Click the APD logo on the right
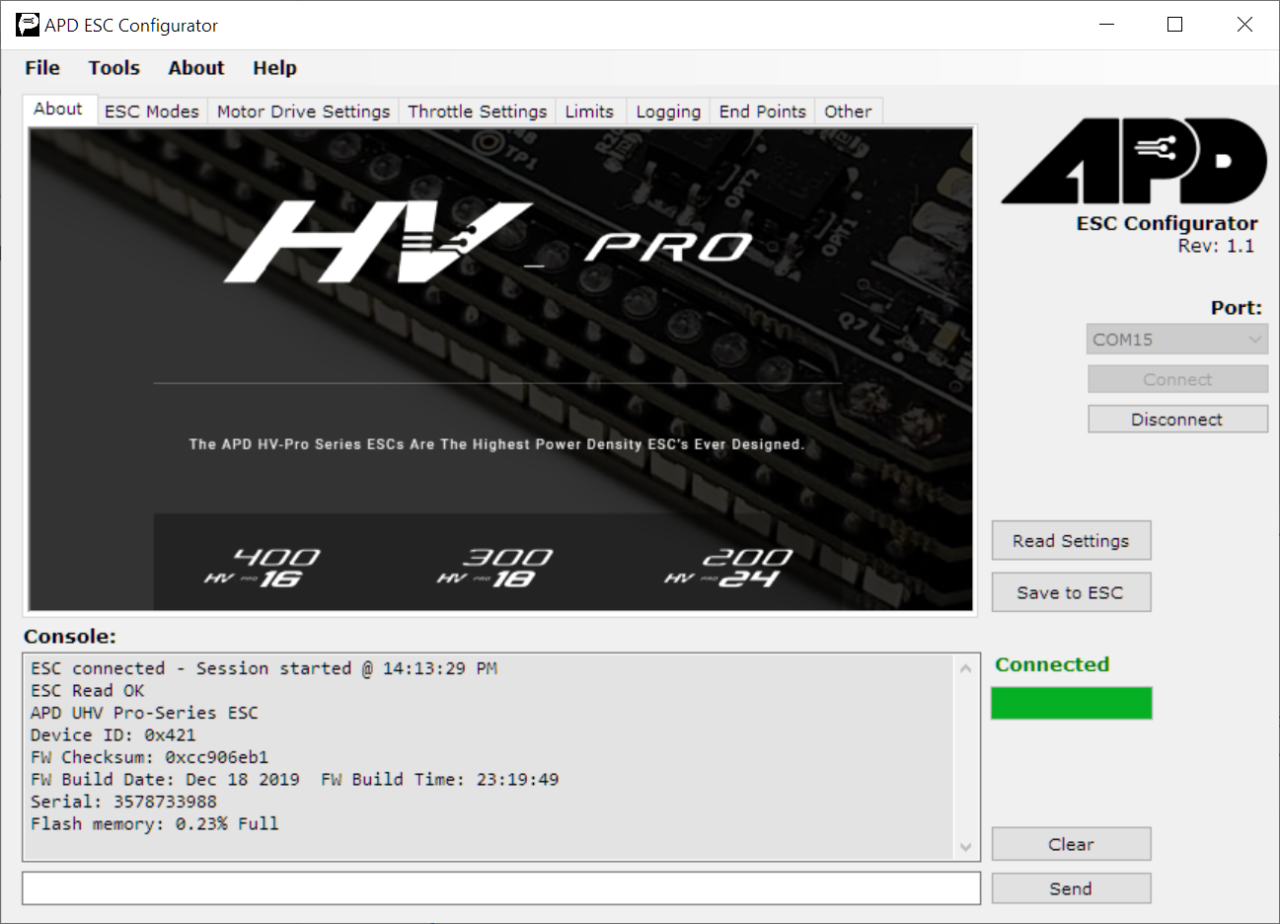1280x924 pixels. coord(1134,161)
